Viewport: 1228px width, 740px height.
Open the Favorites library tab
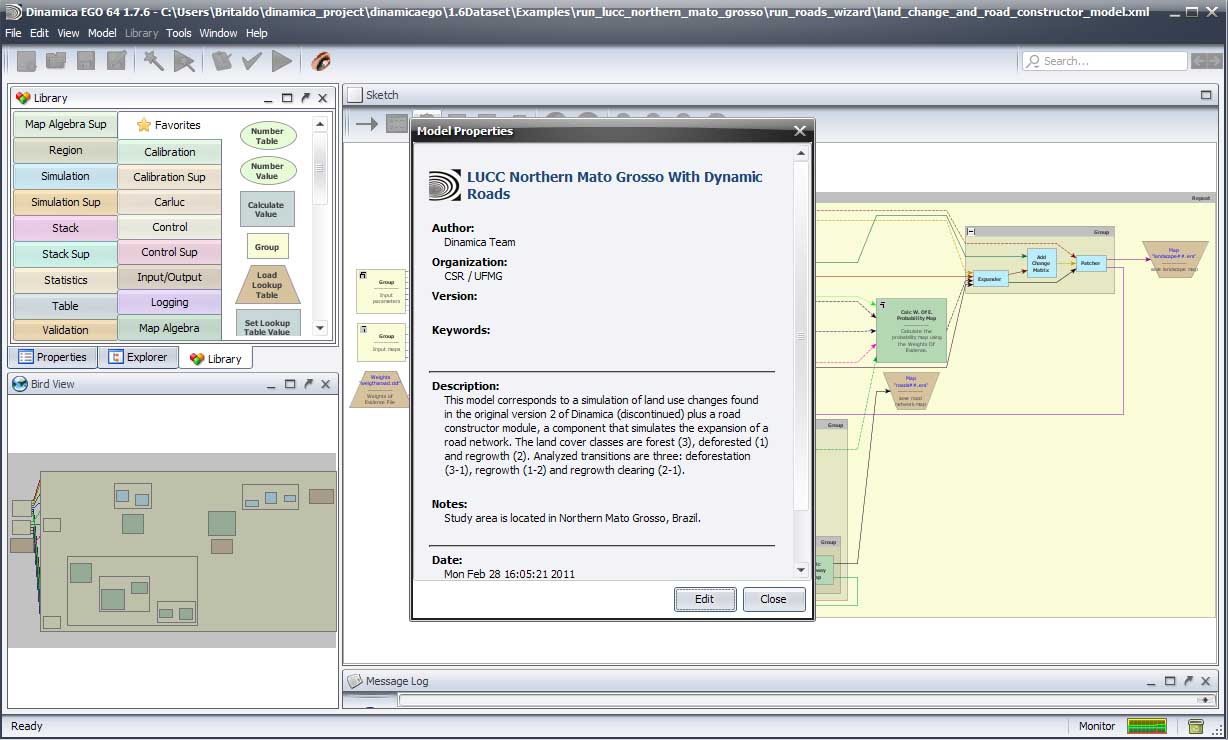pyautogui.click(x=168, y=125)
